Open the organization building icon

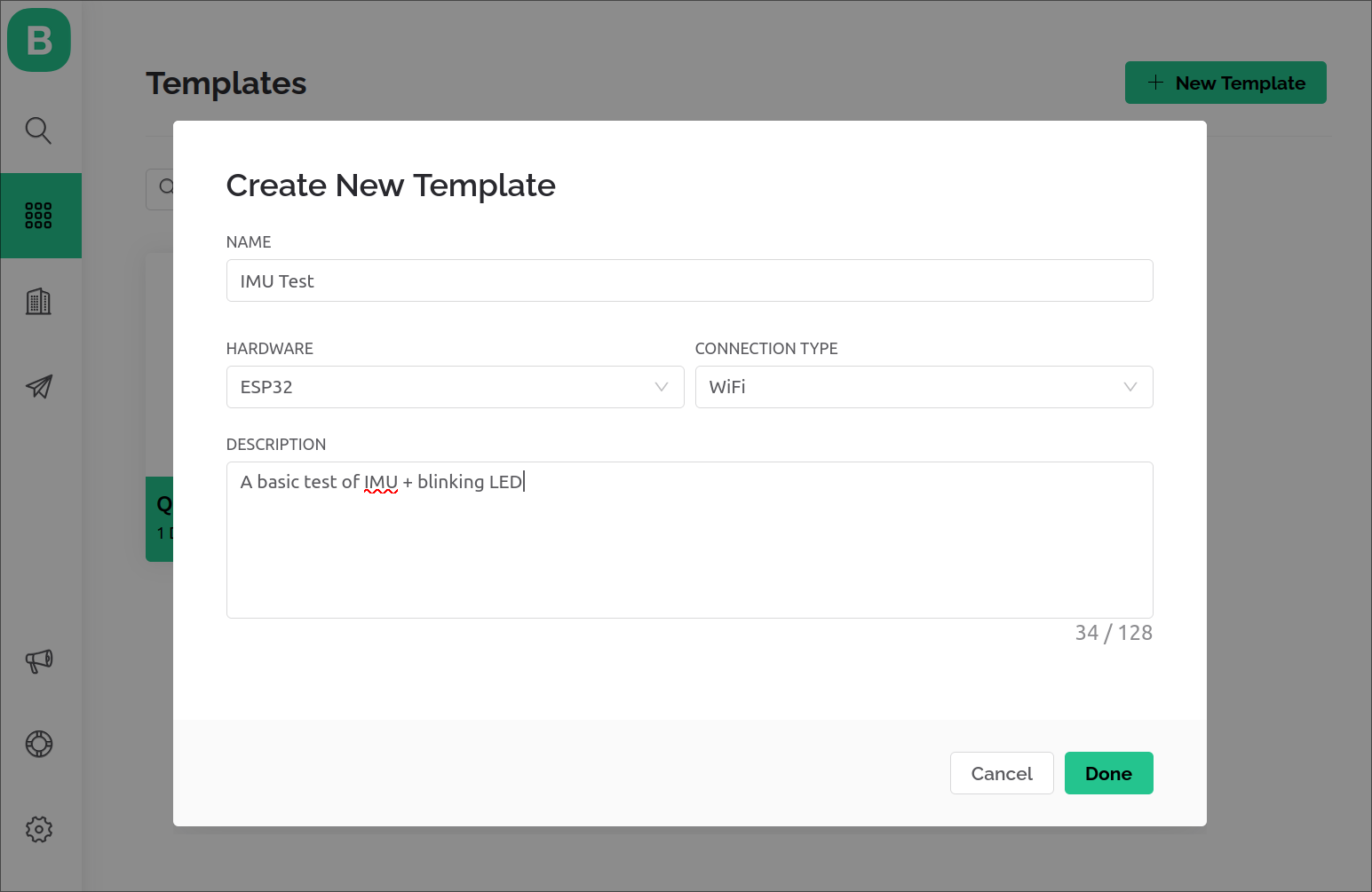(x=38, y=302)
